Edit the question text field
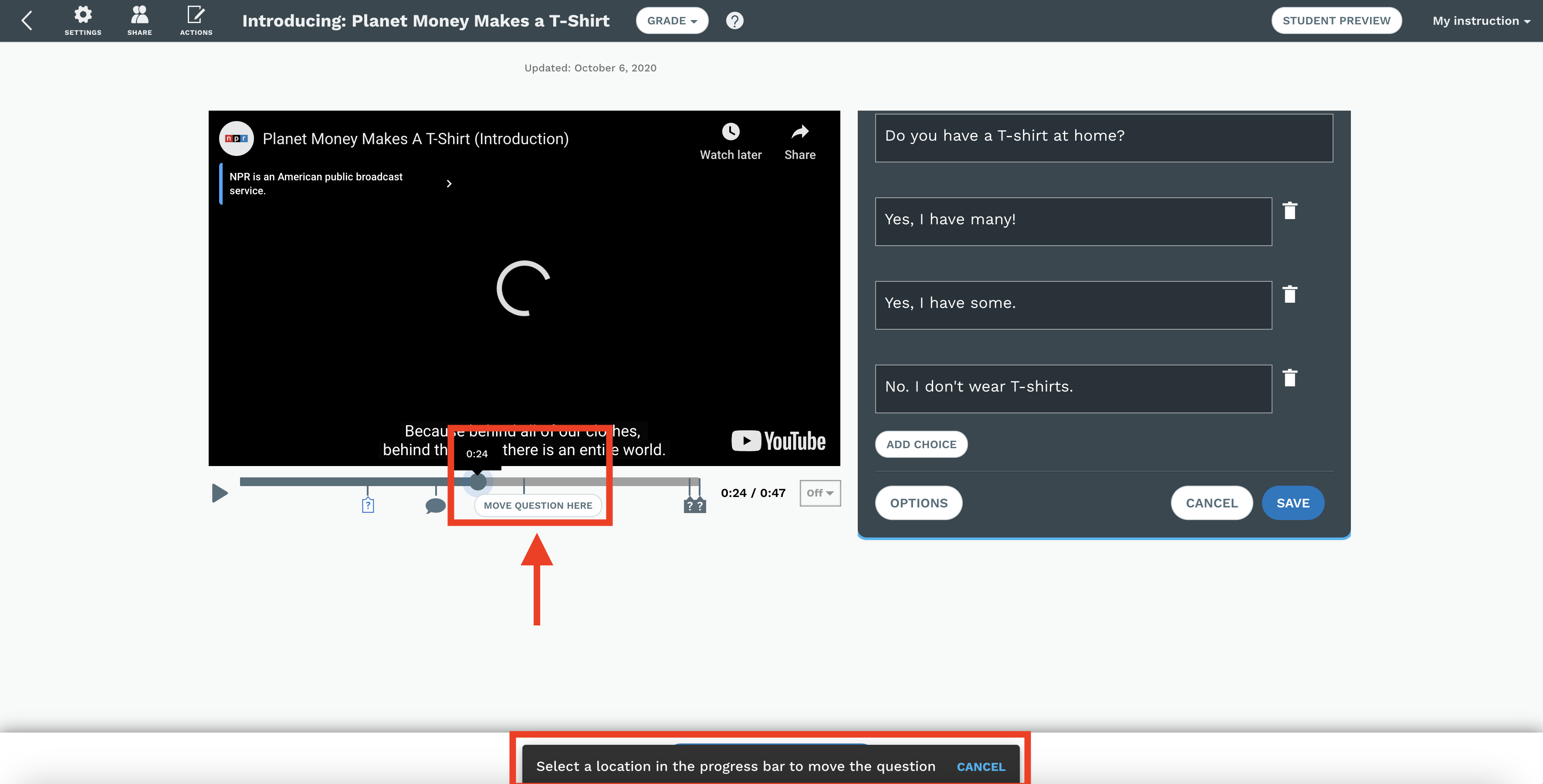Screen dimensions: 1543x784 pos(1103,138)
